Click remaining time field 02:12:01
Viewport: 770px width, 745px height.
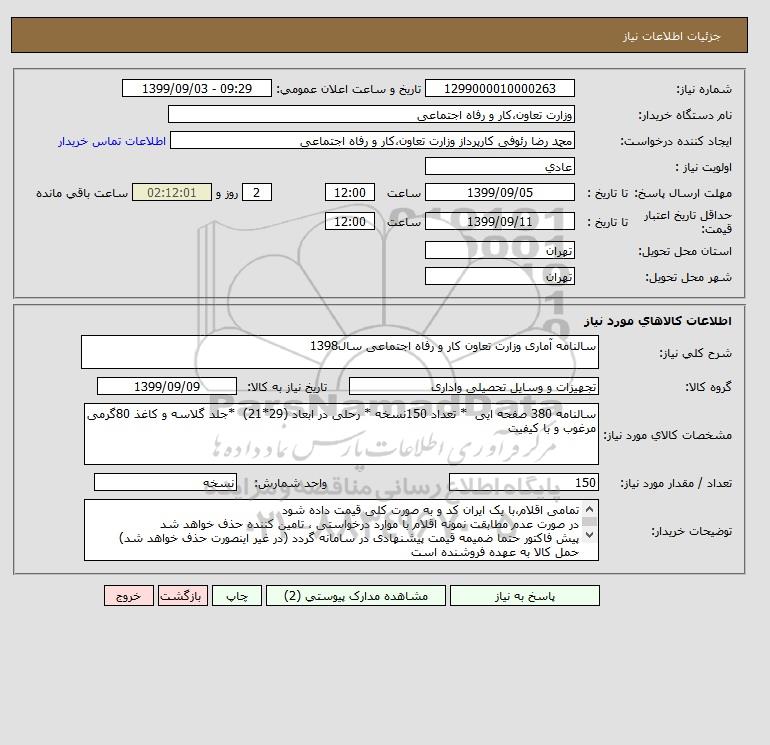[172, 193]
